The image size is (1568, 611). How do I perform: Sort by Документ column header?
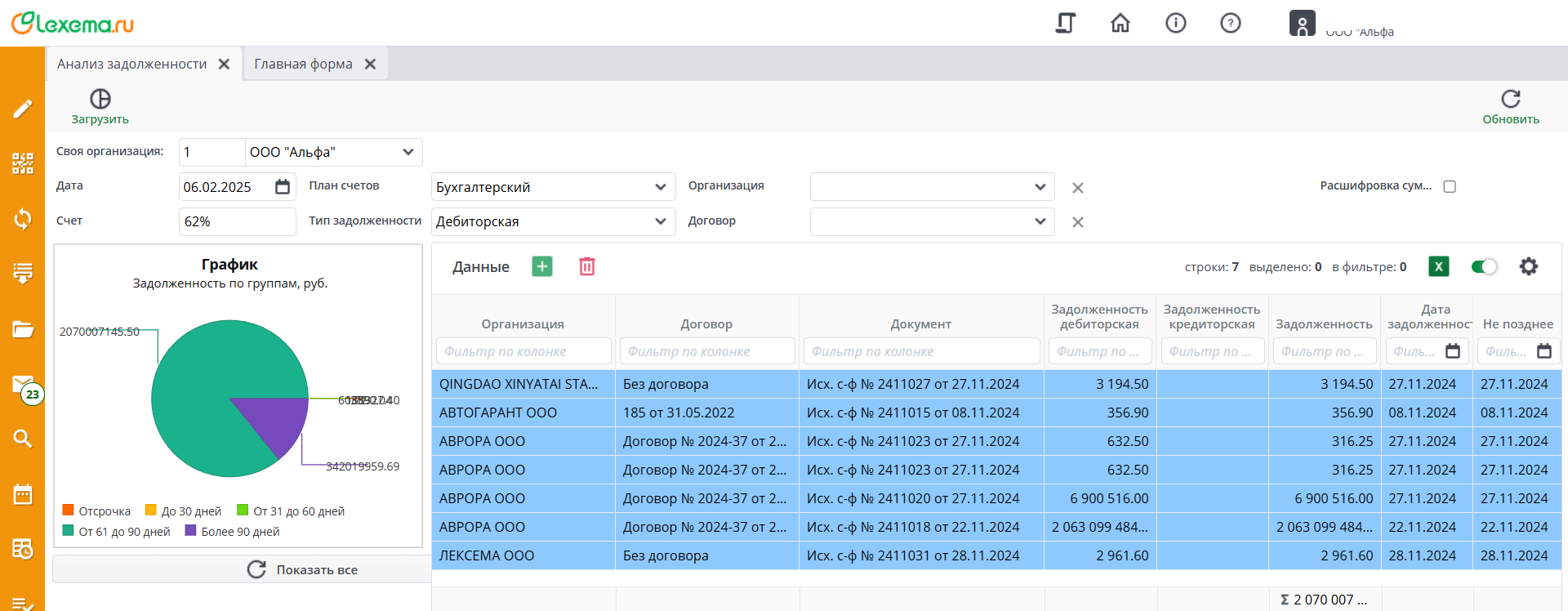click(921, 324)
